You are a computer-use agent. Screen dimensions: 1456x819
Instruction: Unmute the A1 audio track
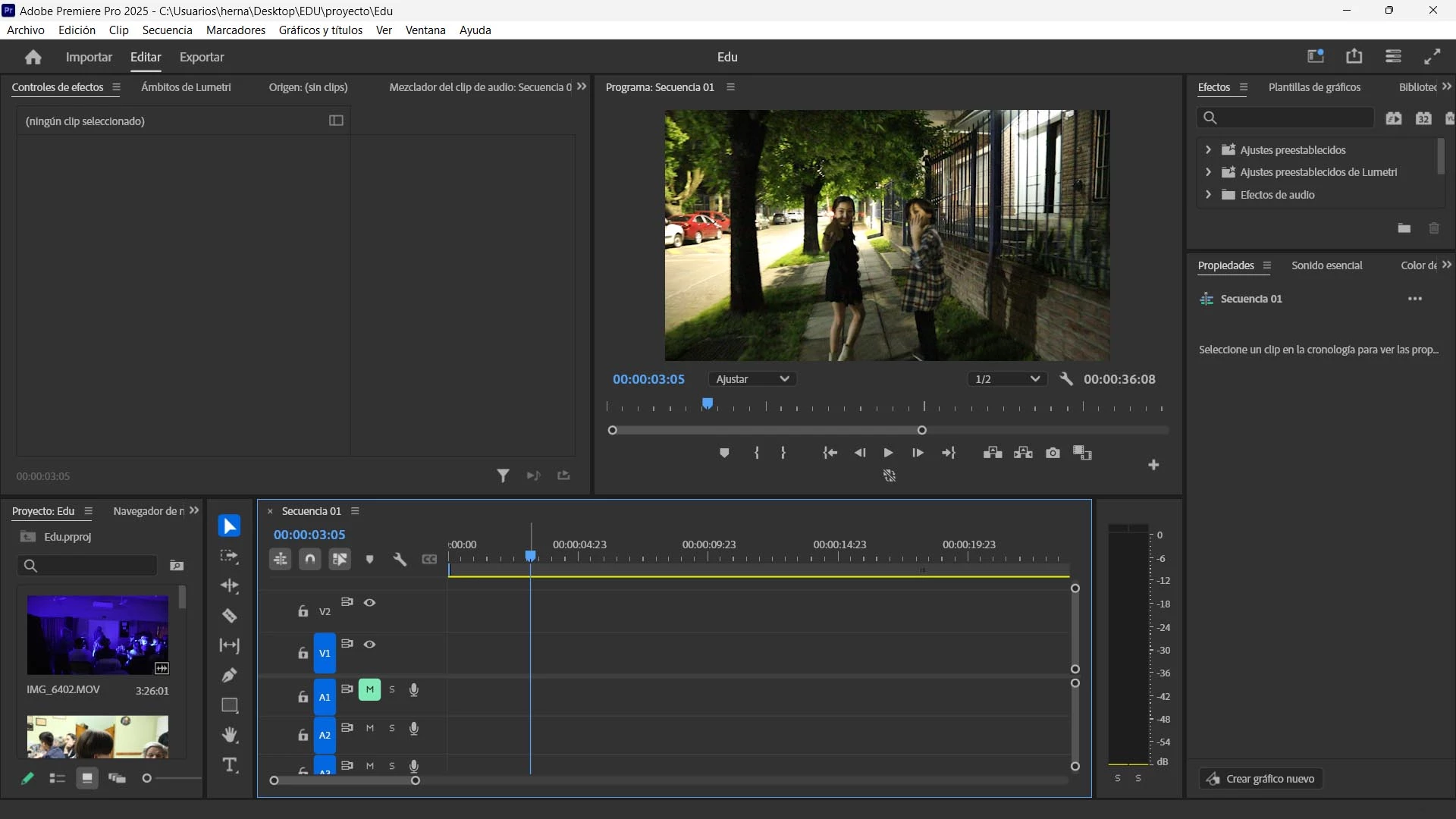pyautogui.click(x=369, y=689)
